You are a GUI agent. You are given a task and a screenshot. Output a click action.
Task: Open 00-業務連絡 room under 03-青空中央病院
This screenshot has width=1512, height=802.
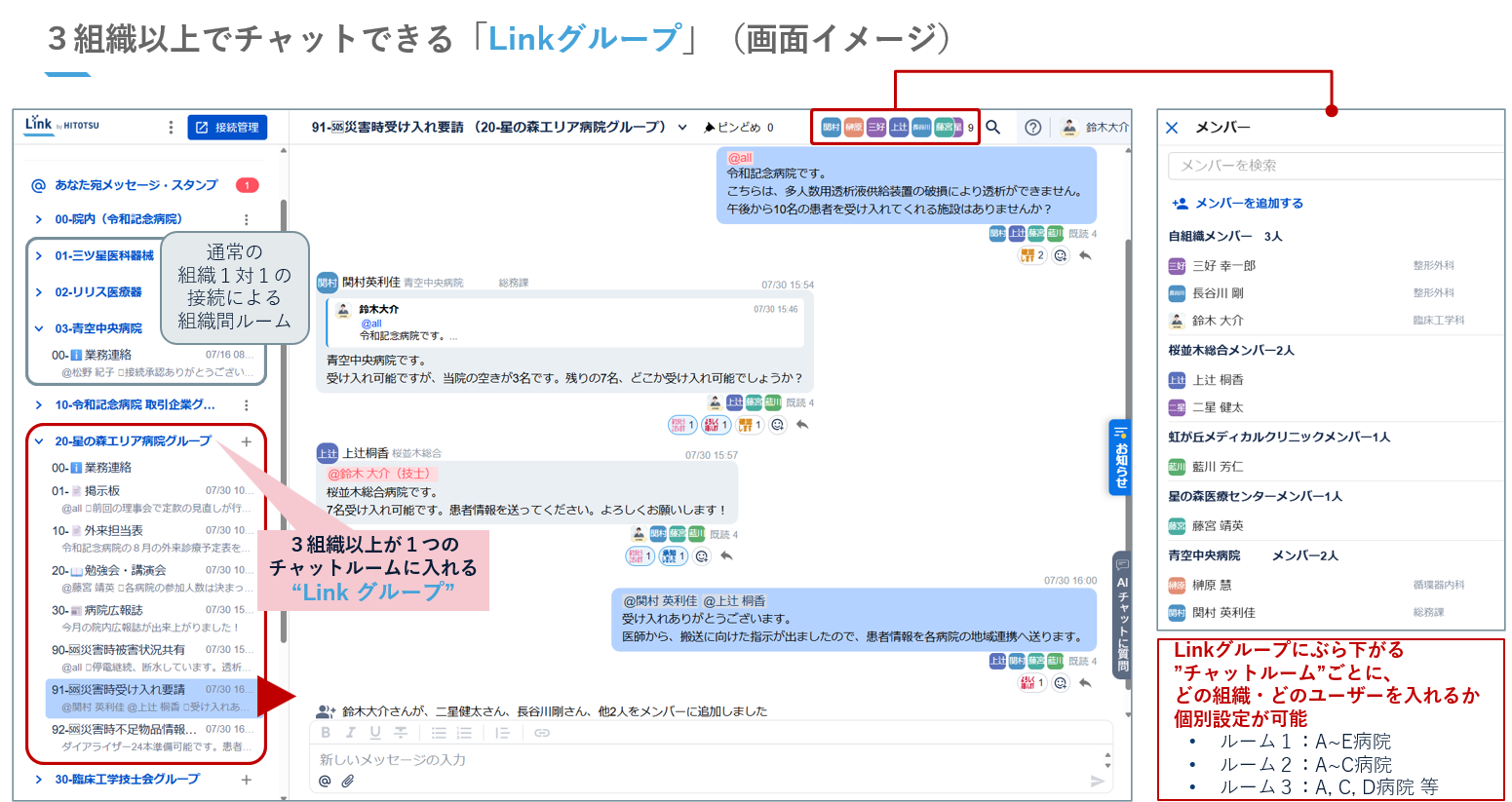tap(153, 363)
